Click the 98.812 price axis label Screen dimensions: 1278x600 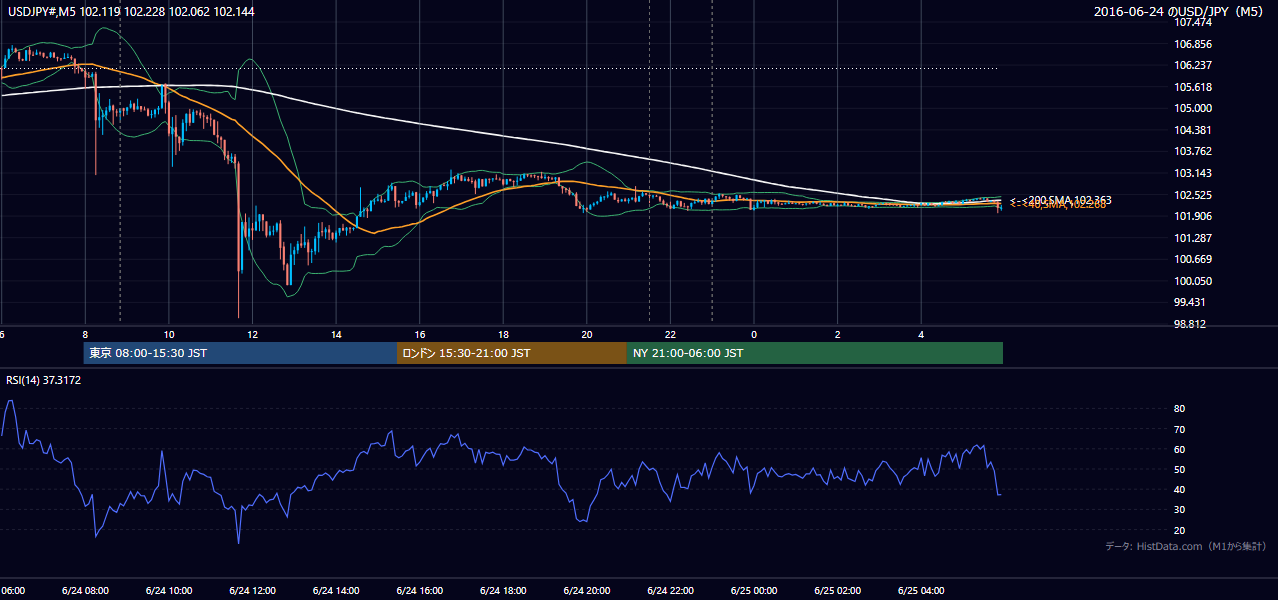pos(1190,325)
